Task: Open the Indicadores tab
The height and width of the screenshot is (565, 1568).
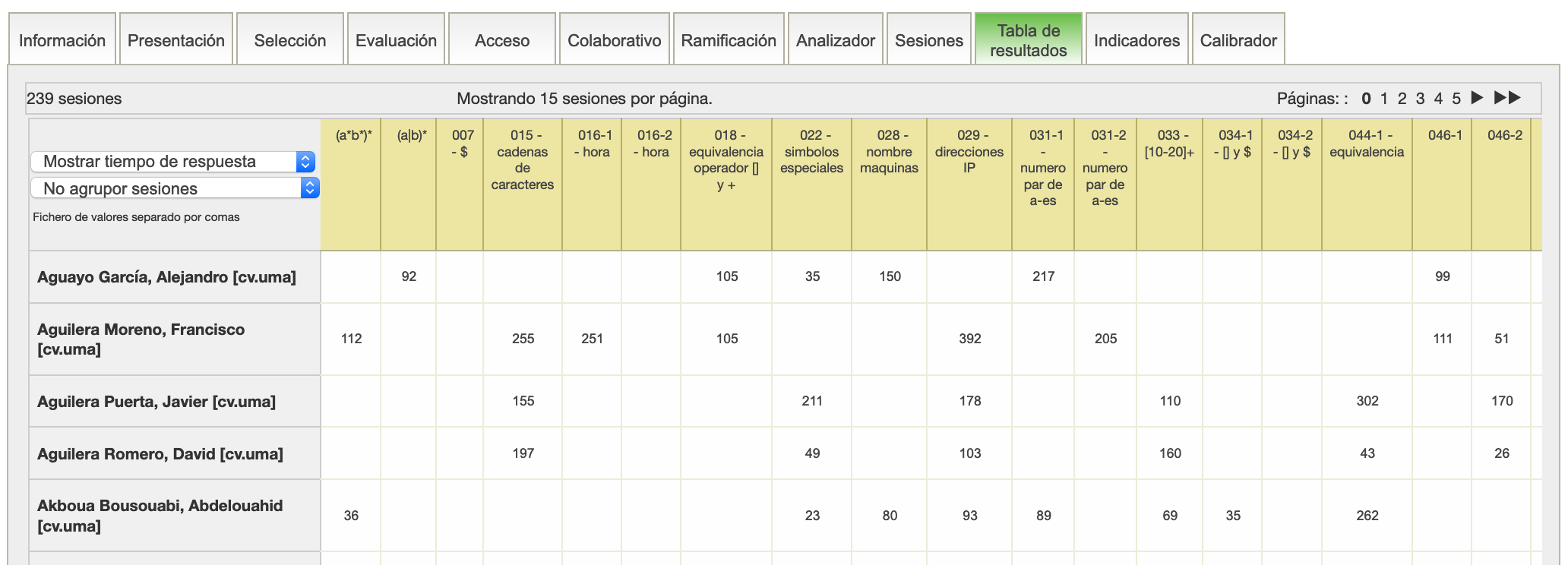Action: tap(1136, 40)
